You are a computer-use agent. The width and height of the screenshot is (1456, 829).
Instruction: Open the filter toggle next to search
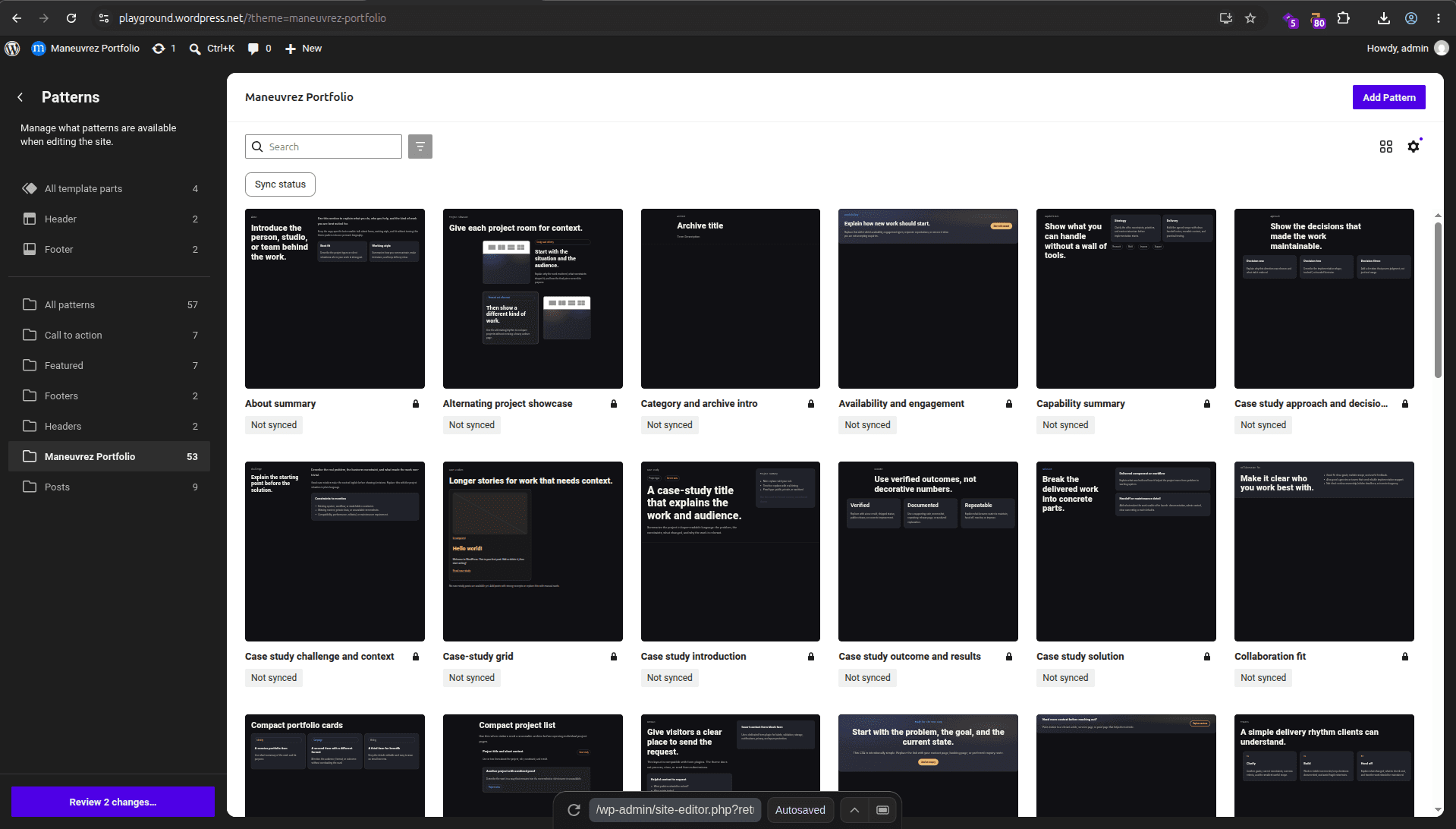point(420,147)
